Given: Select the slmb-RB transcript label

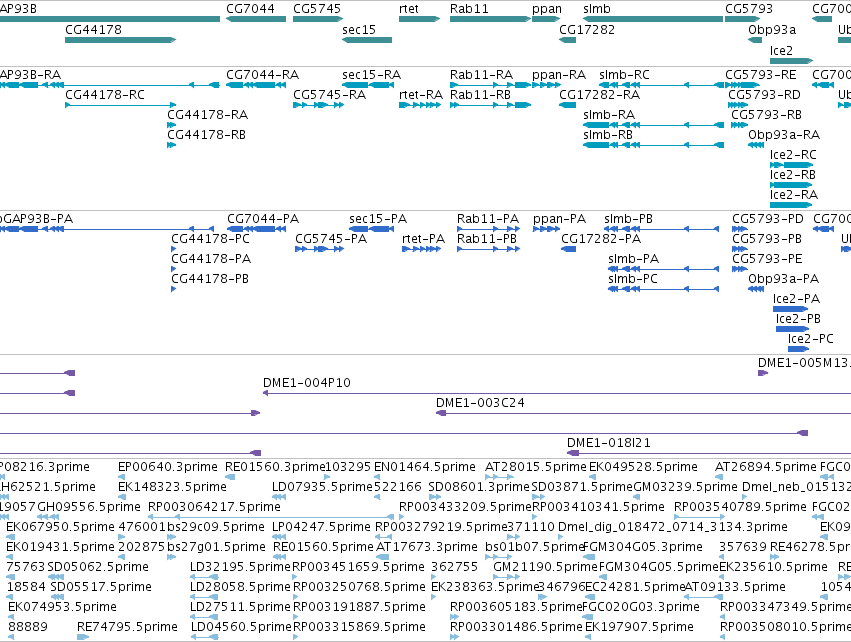Looking at the screenshot, I should [608, 135].
